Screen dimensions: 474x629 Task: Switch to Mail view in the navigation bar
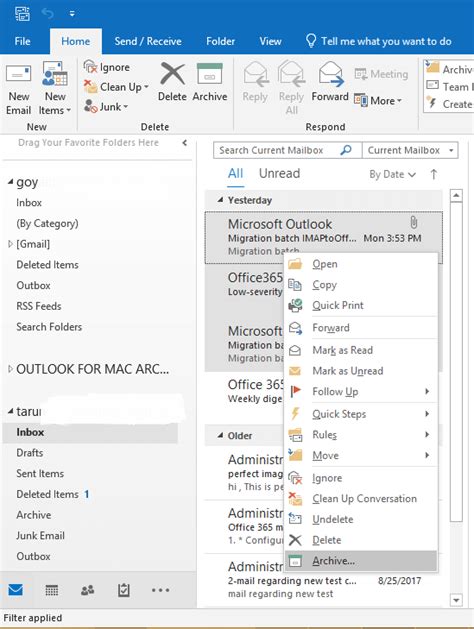16,590
